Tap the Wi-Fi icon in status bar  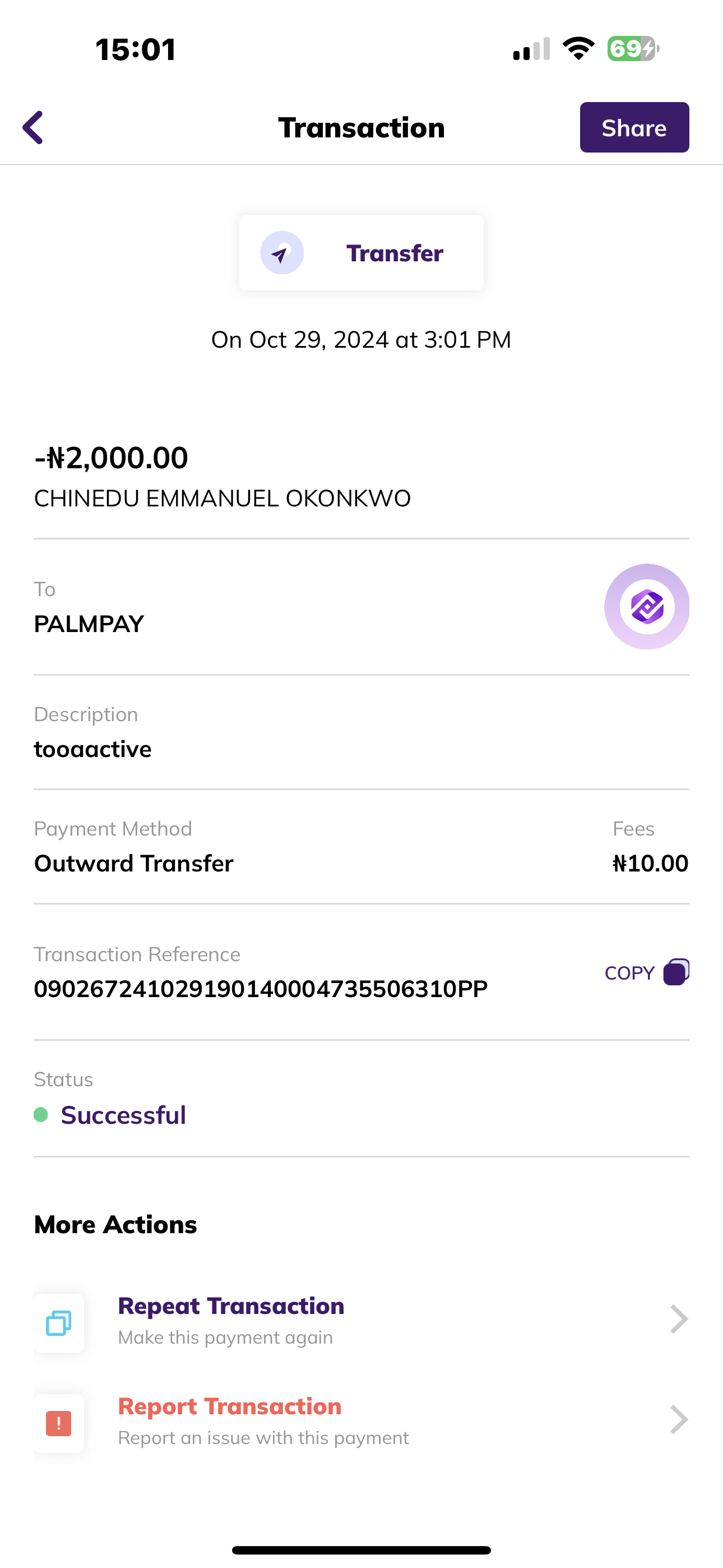[578, 49]
